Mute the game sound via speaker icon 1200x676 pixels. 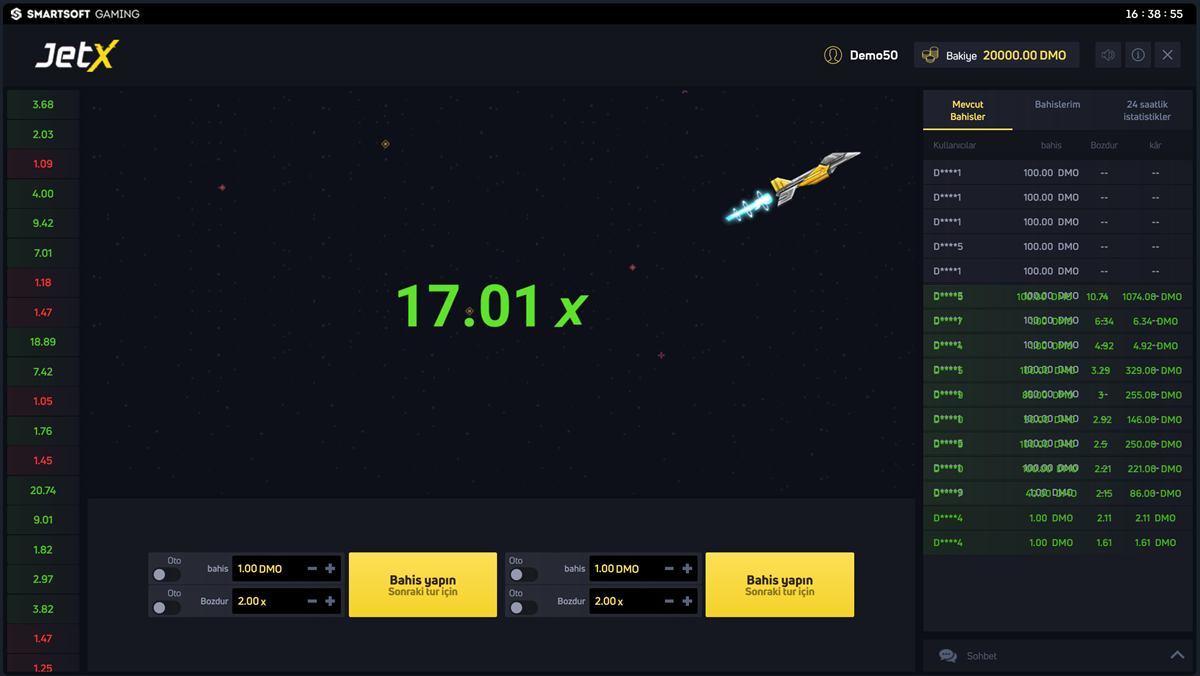1107,55
